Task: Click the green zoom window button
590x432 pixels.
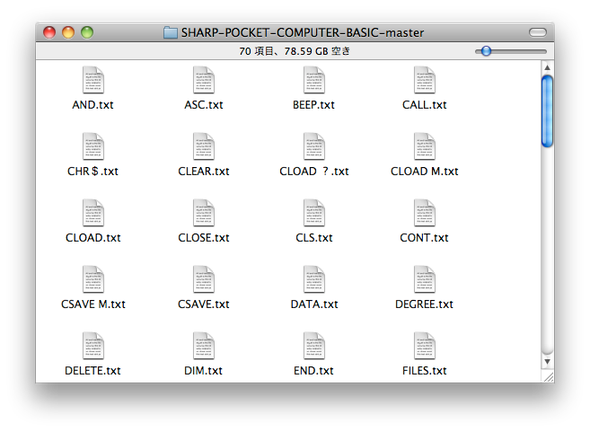Action: click(x=87, y=33)
